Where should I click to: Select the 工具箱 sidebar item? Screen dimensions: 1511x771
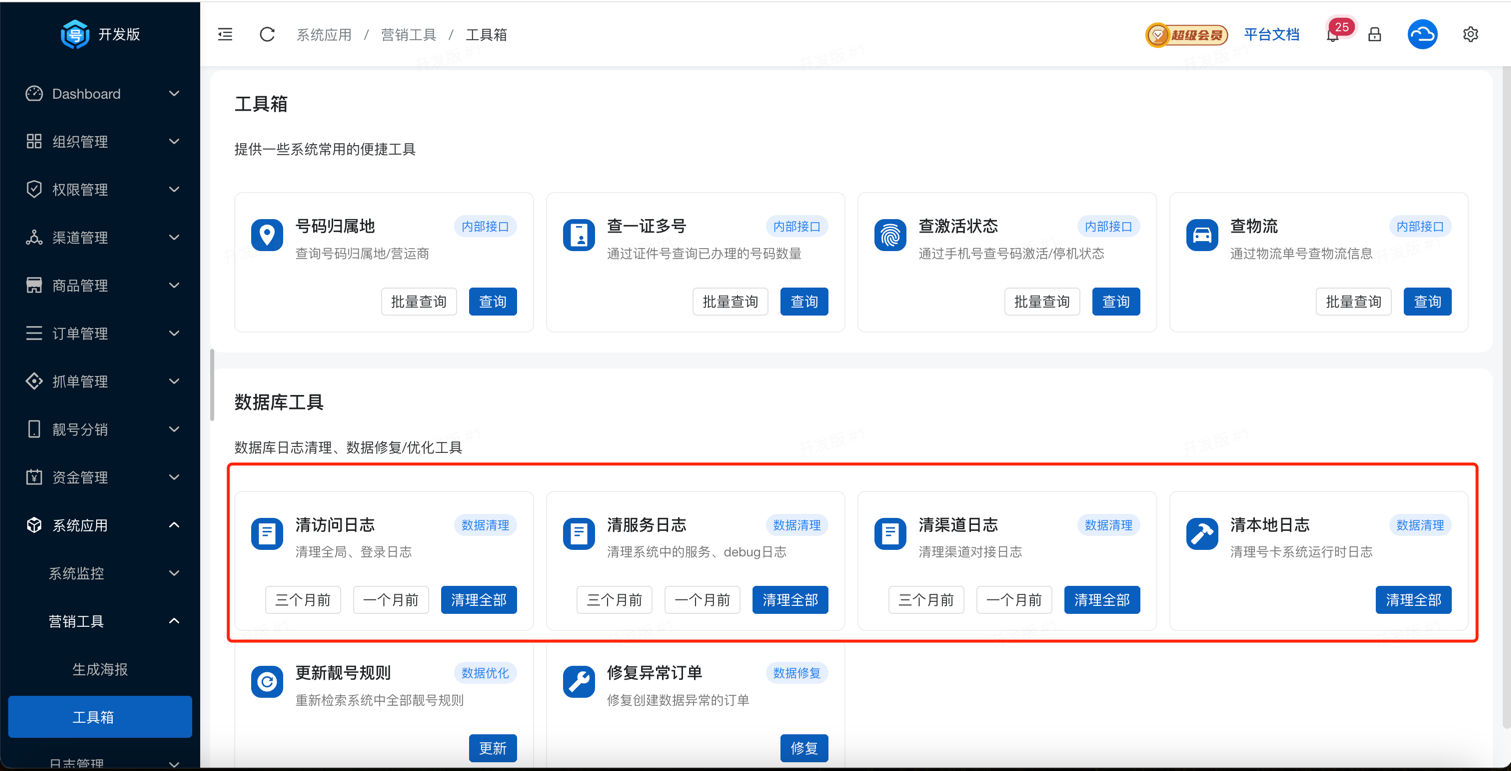[100, 717]
